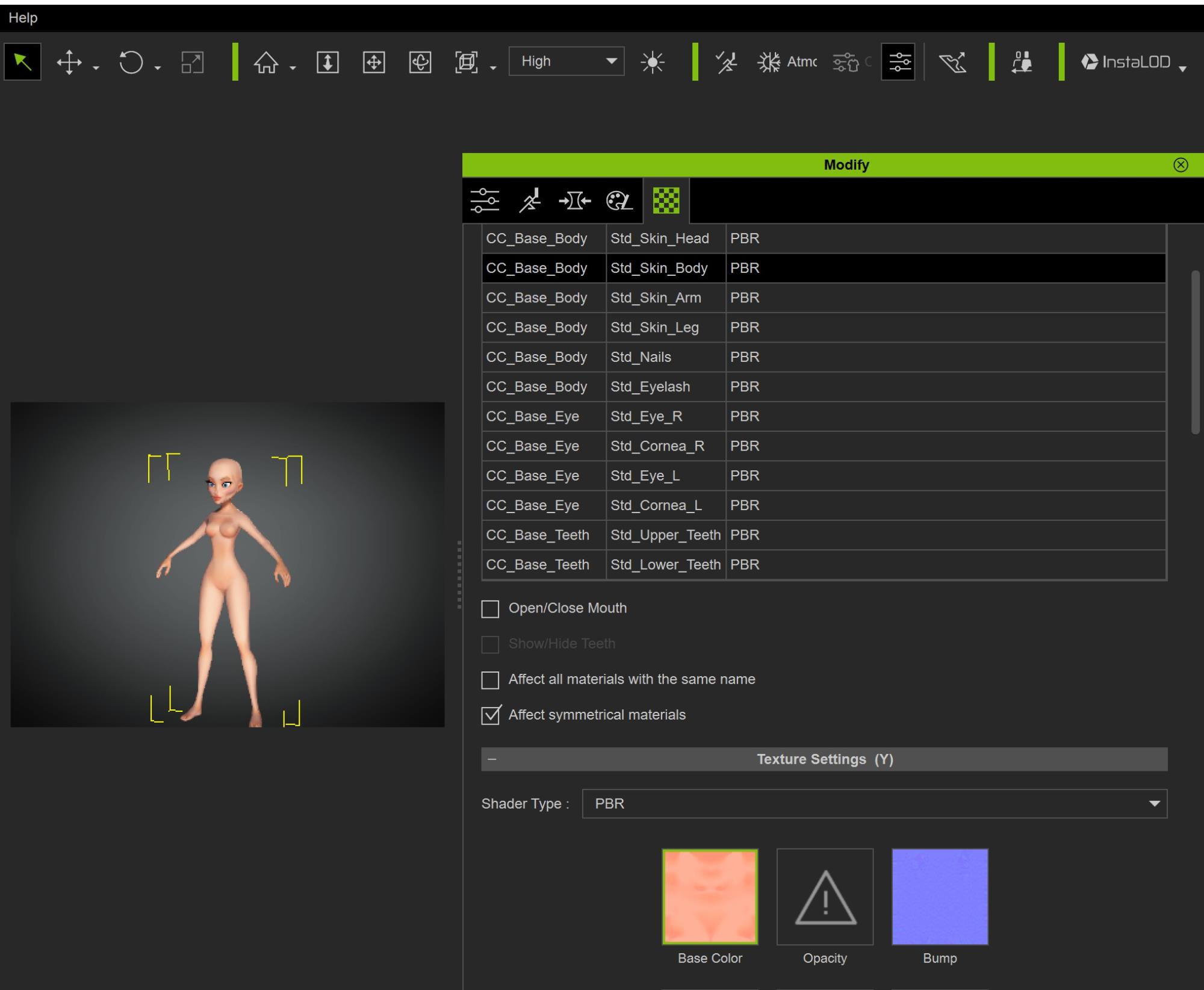Toggle the sun lighting icon
The image size is (1204, 990).
tap(653, 62)
